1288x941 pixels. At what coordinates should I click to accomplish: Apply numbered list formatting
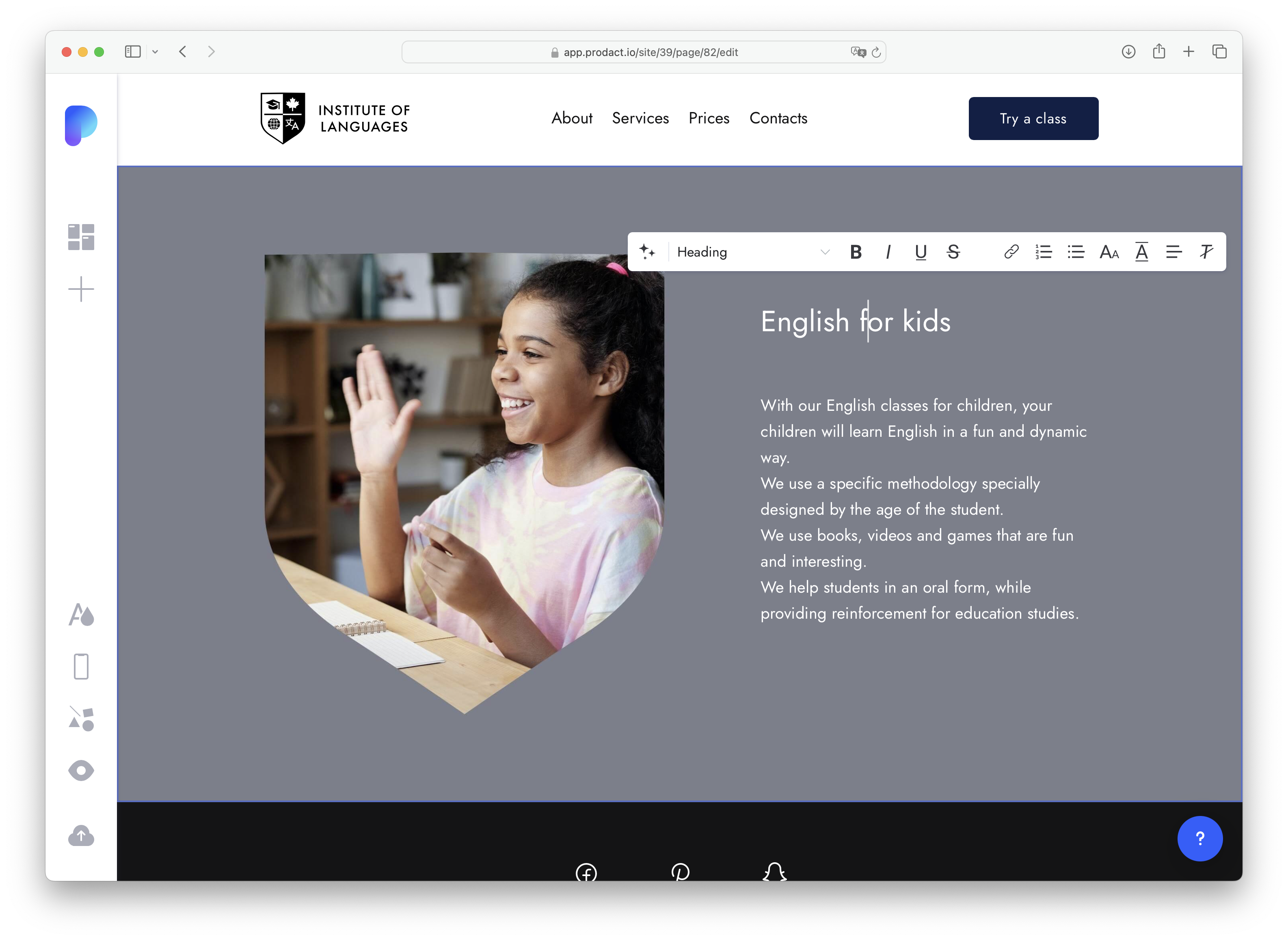pos(1044,252)
